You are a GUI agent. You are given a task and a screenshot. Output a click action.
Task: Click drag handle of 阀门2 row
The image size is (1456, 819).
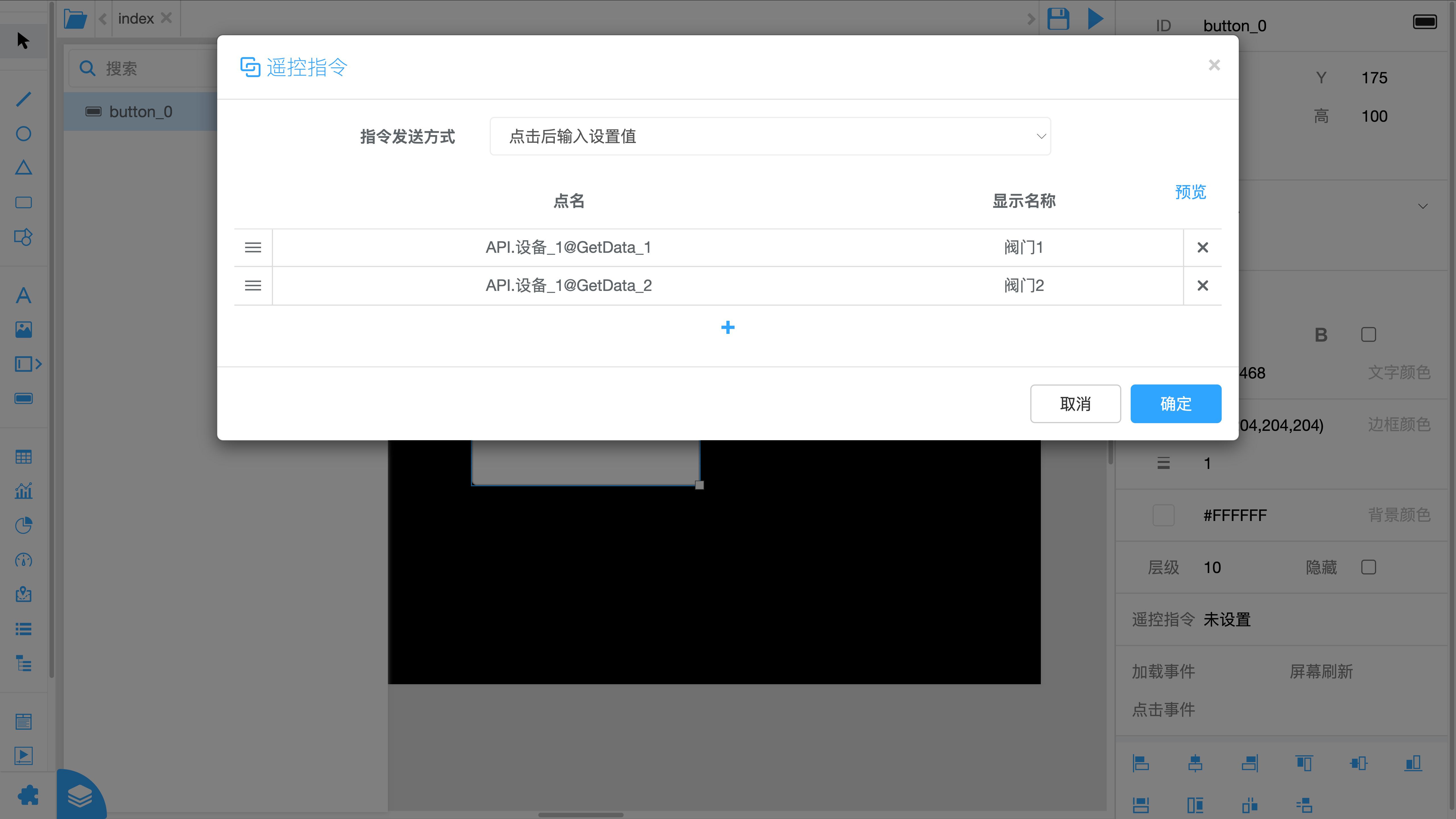click(253, 286)
